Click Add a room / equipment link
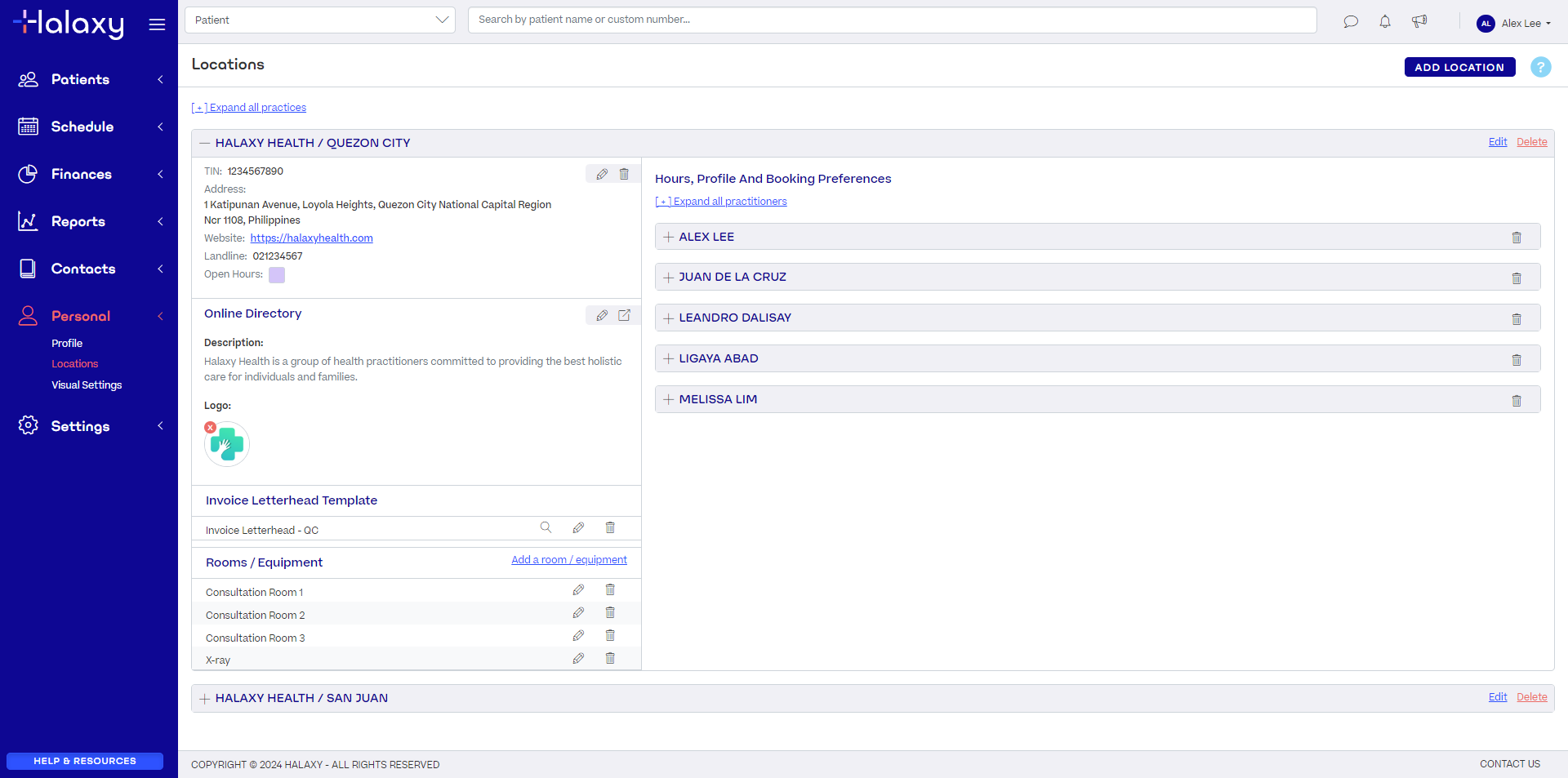The image size is (1568, 778). coord(569,560)
